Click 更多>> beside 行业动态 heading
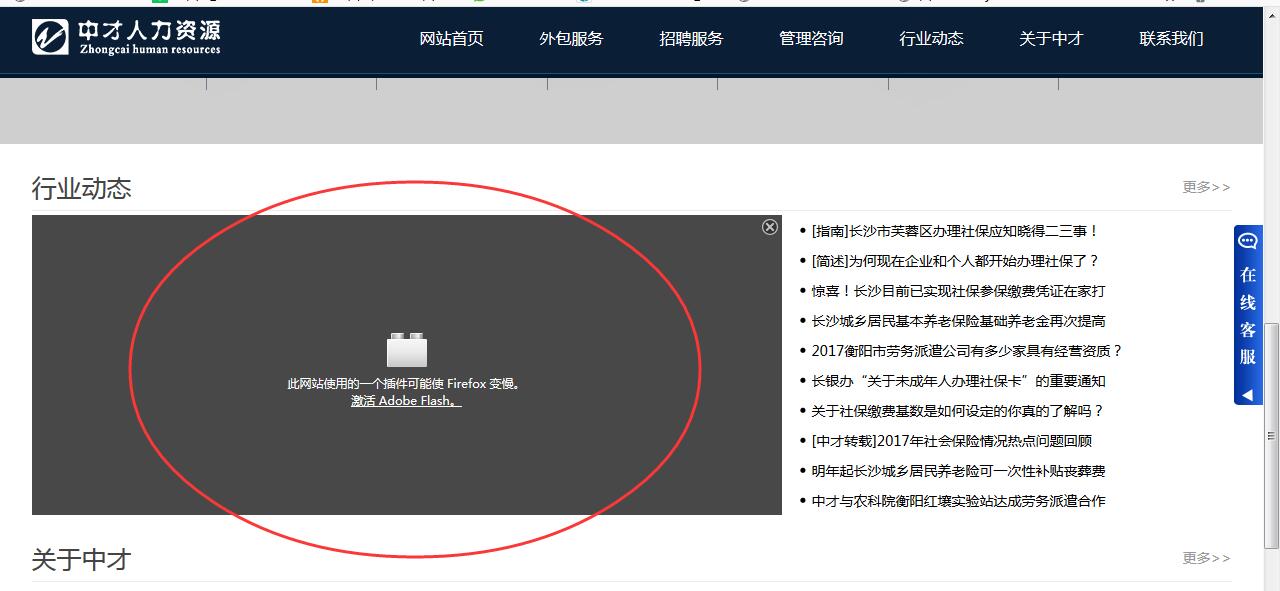Screen dimensions: 1280x591 tap(1206, 187)
